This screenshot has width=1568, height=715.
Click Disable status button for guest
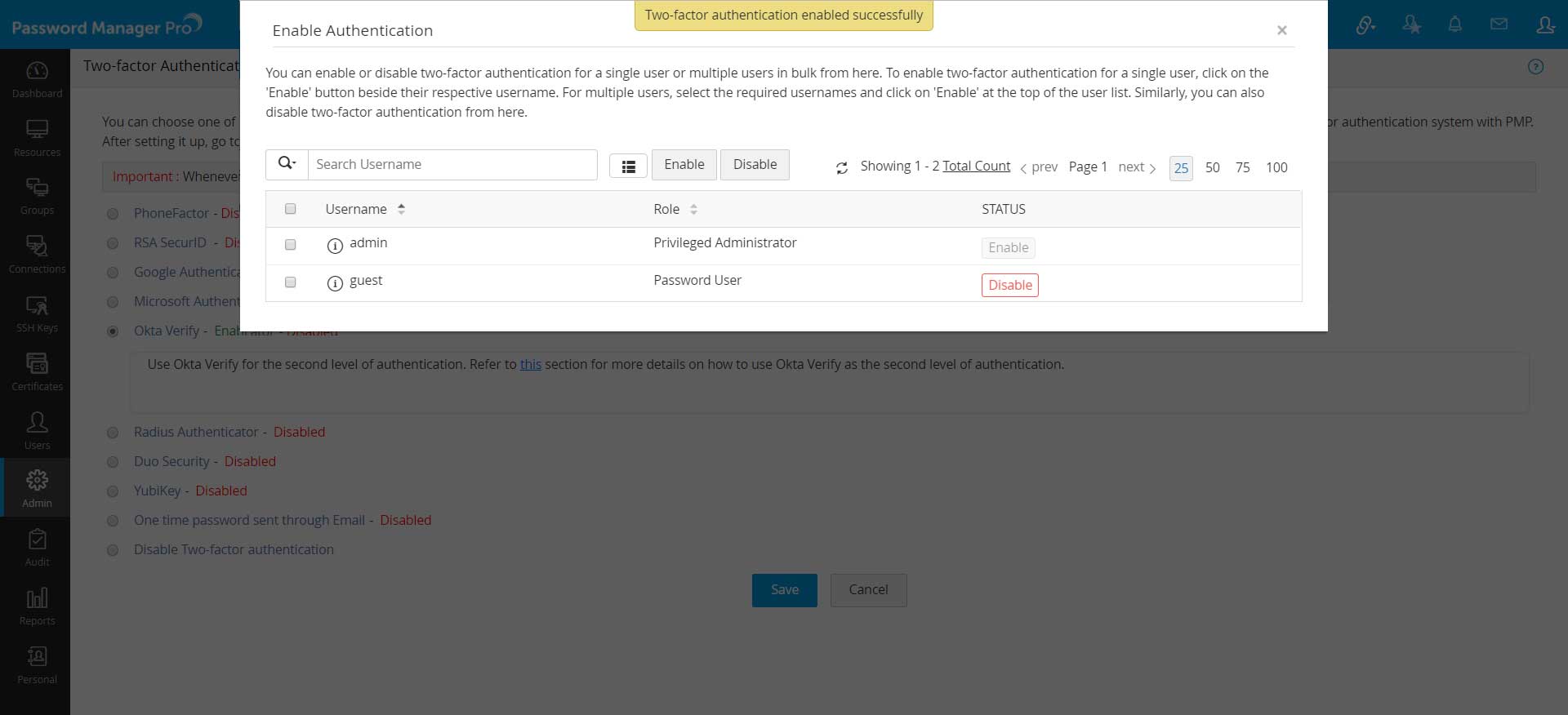click(1009, 285)
